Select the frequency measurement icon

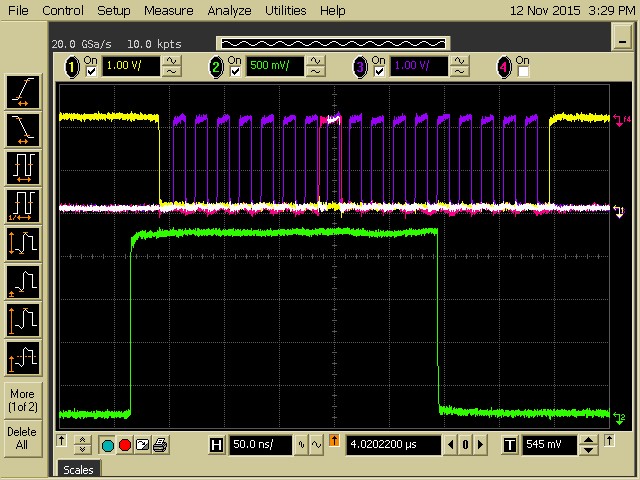pos(23,204)
